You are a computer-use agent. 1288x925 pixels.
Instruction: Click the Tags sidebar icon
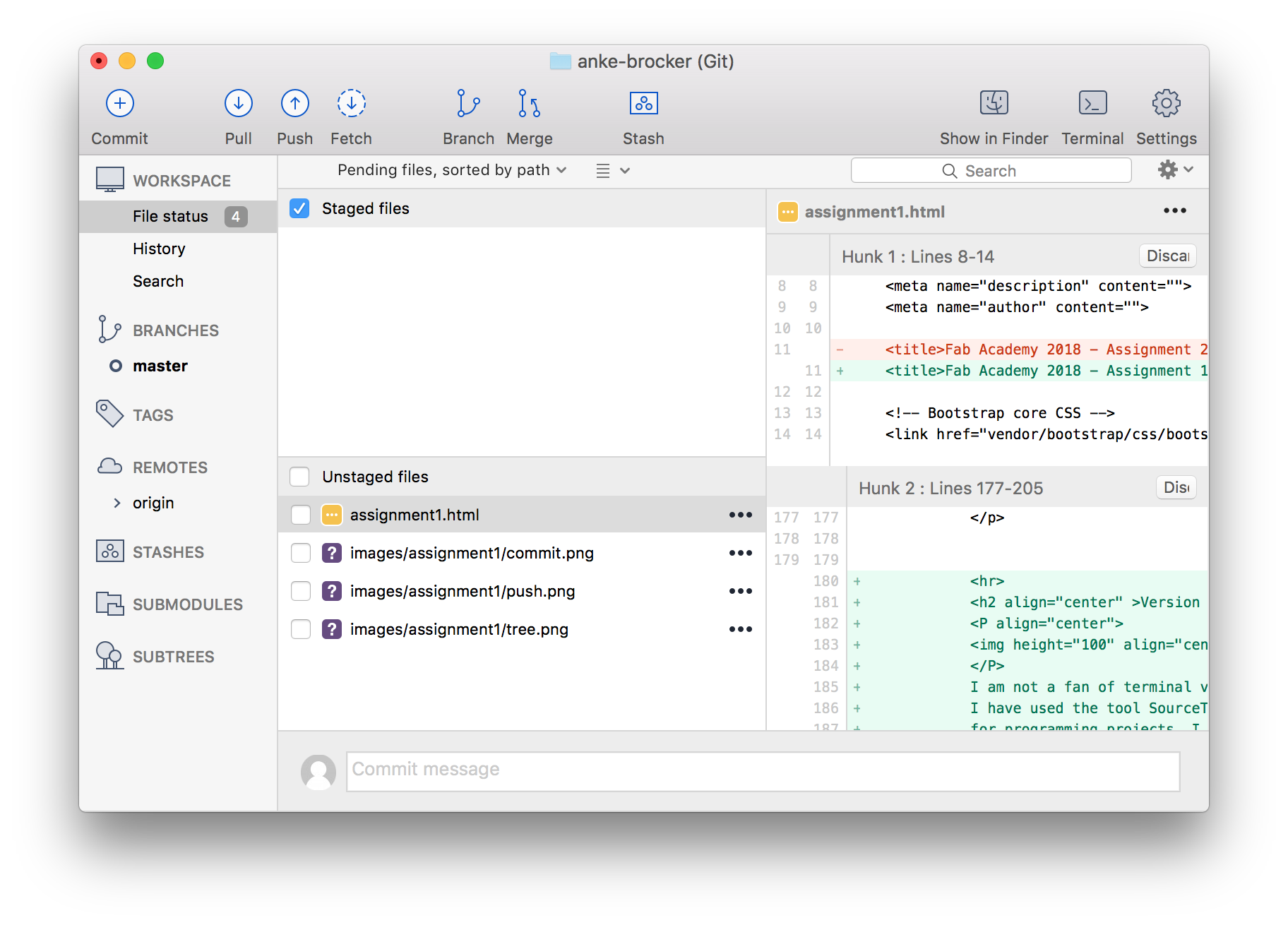tap(109, 414)
